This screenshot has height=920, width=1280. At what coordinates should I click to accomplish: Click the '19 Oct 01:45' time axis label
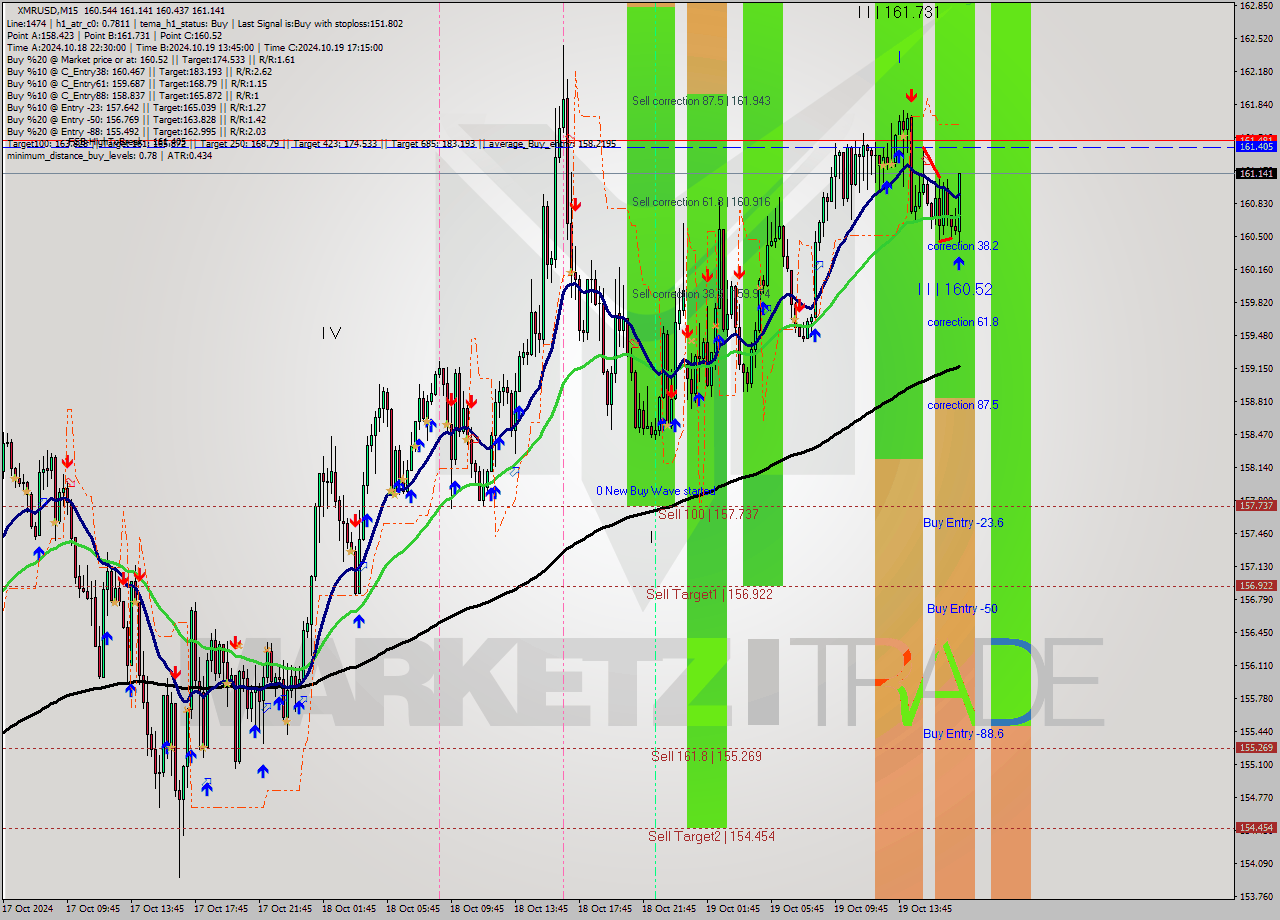click(x=733, y=909)
